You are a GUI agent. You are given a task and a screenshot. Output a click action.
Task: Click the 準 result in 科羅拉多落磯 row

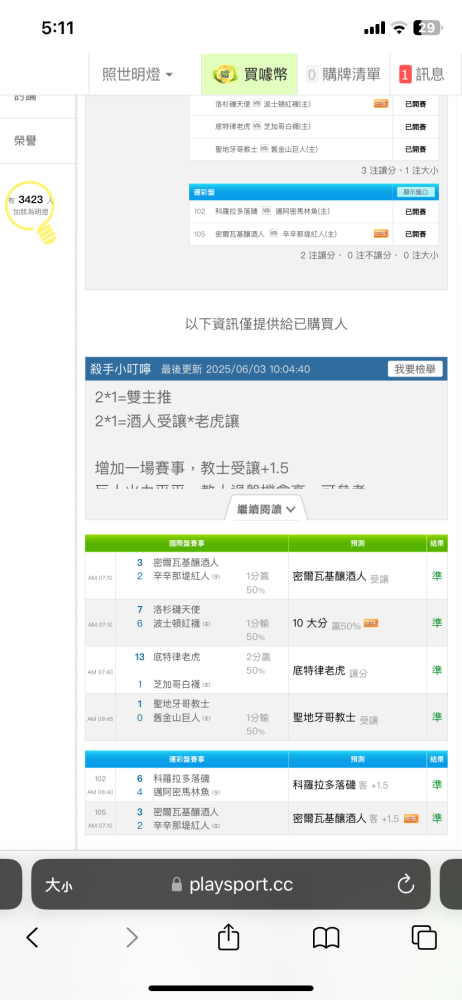tap(437, 784)
